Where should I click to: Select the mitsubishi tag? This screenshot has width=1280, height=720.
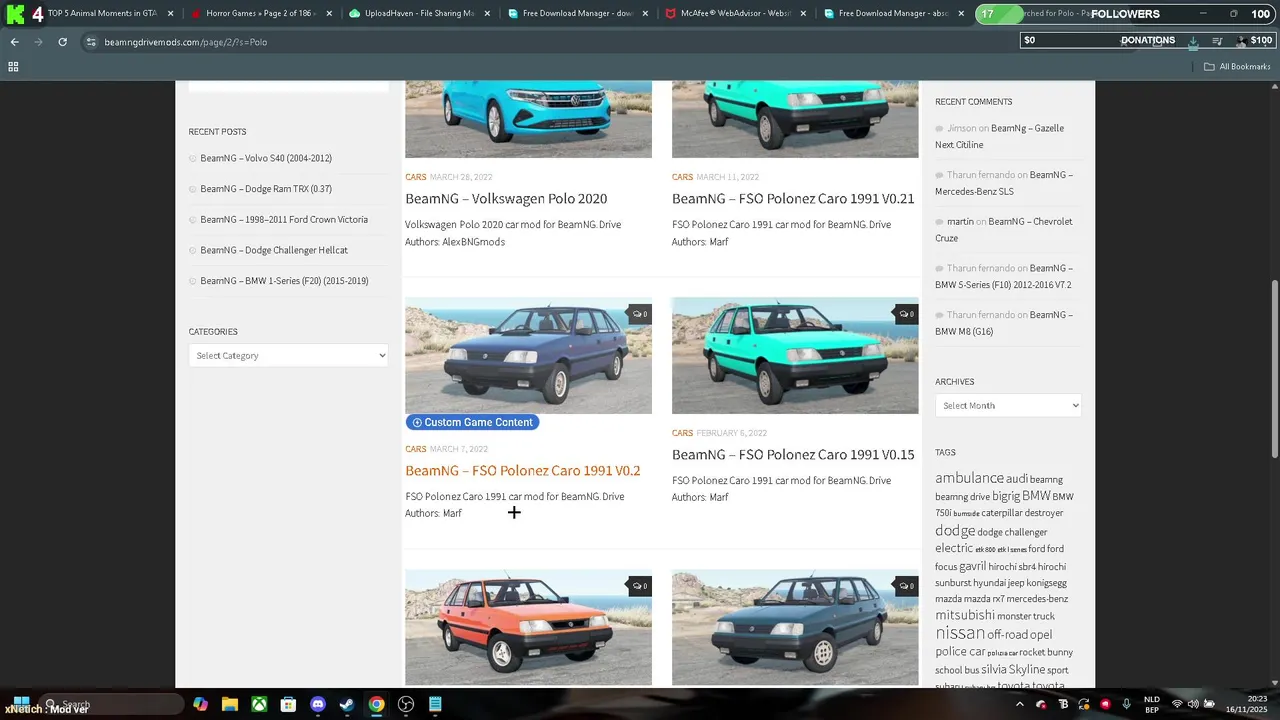click(965, 615)
